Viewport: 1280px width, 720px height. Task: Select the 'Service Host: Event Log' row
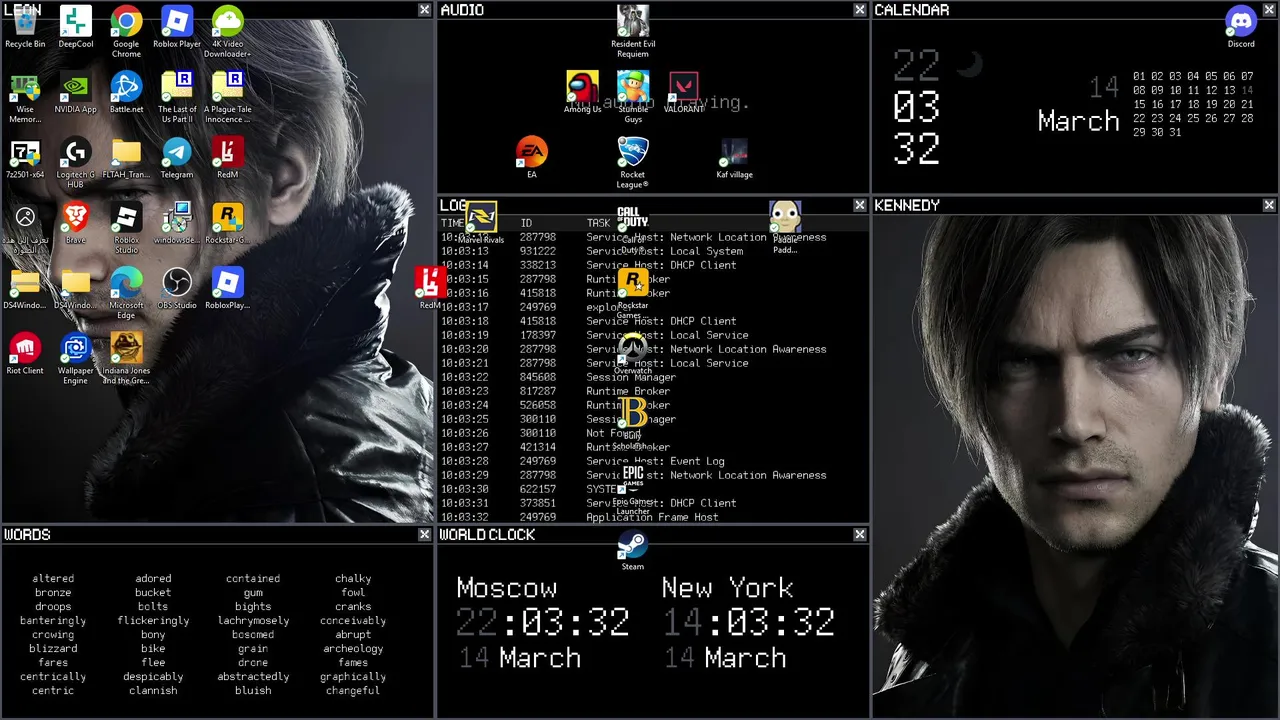(654, 462)
